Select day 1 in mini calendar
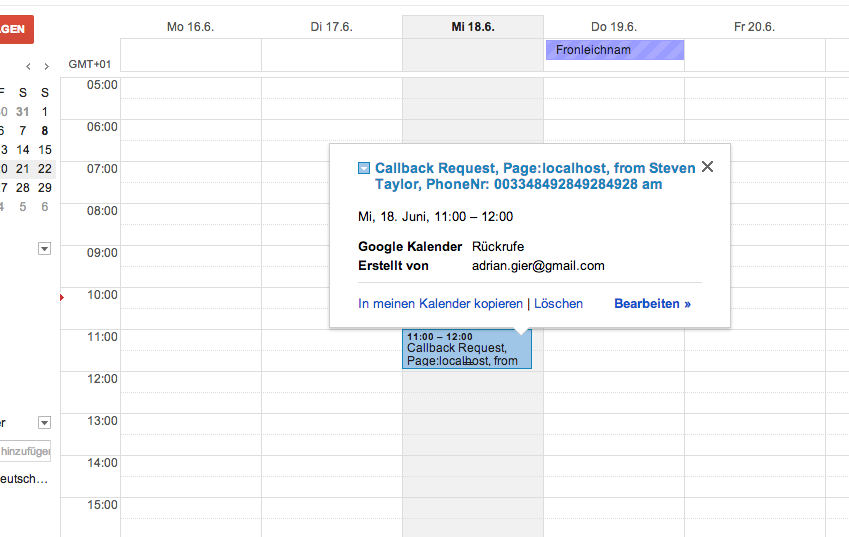 tap(44, 112)
